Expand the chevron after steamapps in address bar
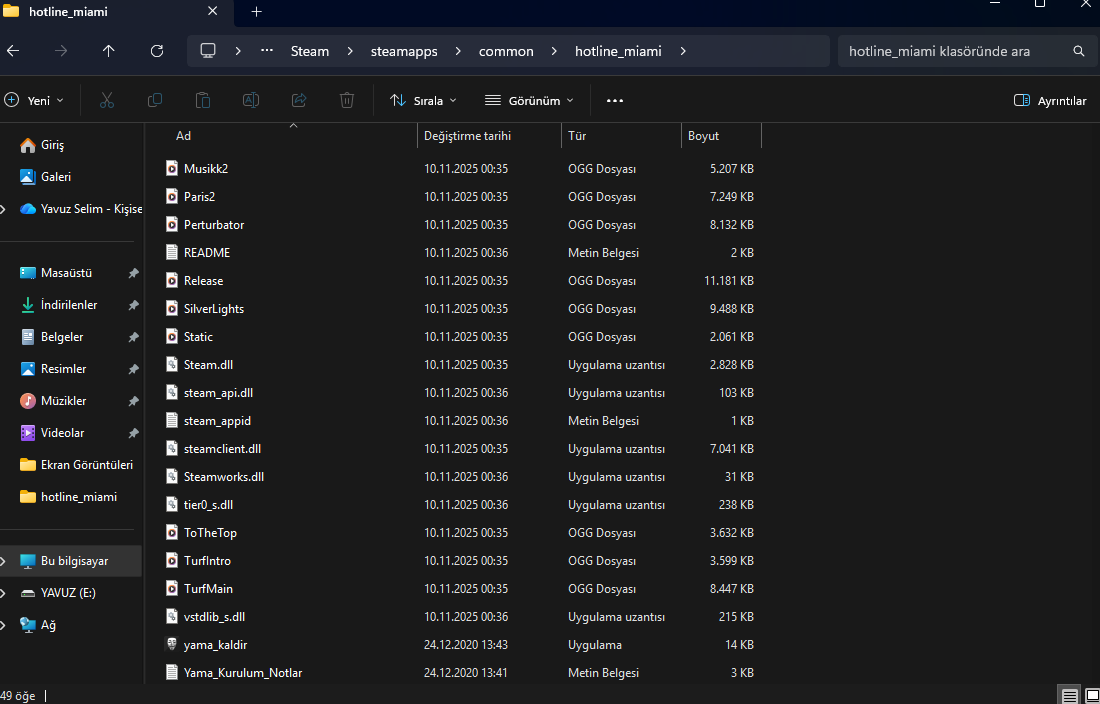Image resolution: width=1100 pixels, height=704 pixels. [458, 51]
